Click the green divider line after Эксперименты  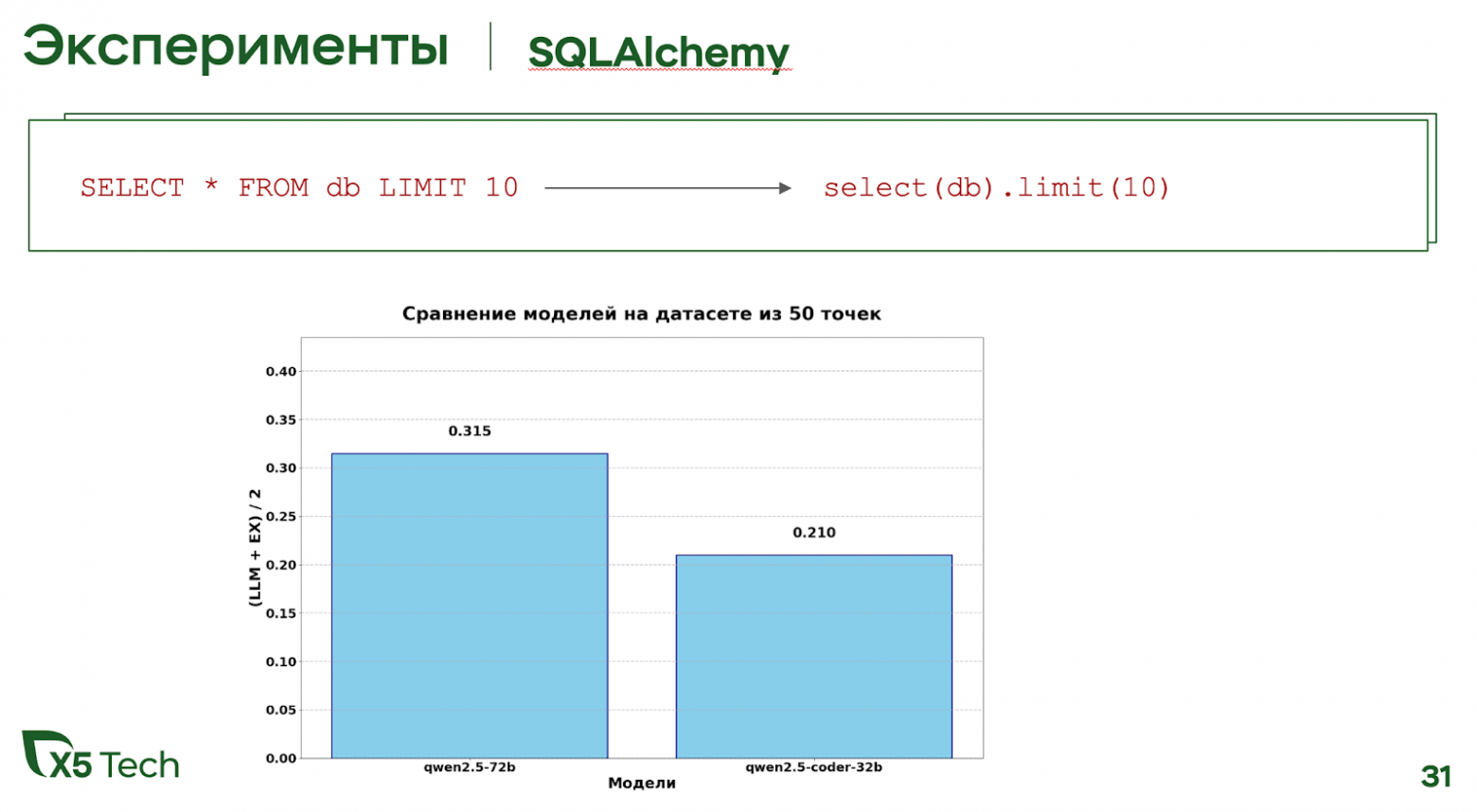490,49
